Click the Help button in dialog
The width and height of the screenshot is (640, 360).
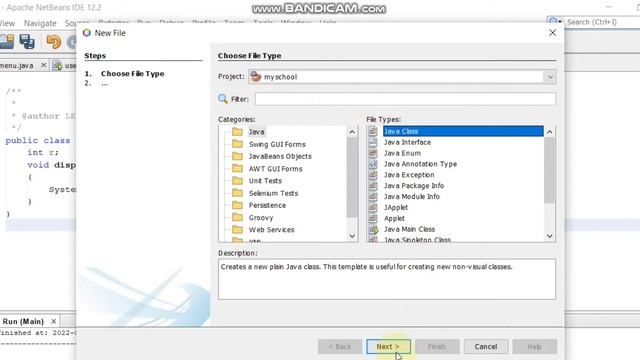tap(534, 347)
